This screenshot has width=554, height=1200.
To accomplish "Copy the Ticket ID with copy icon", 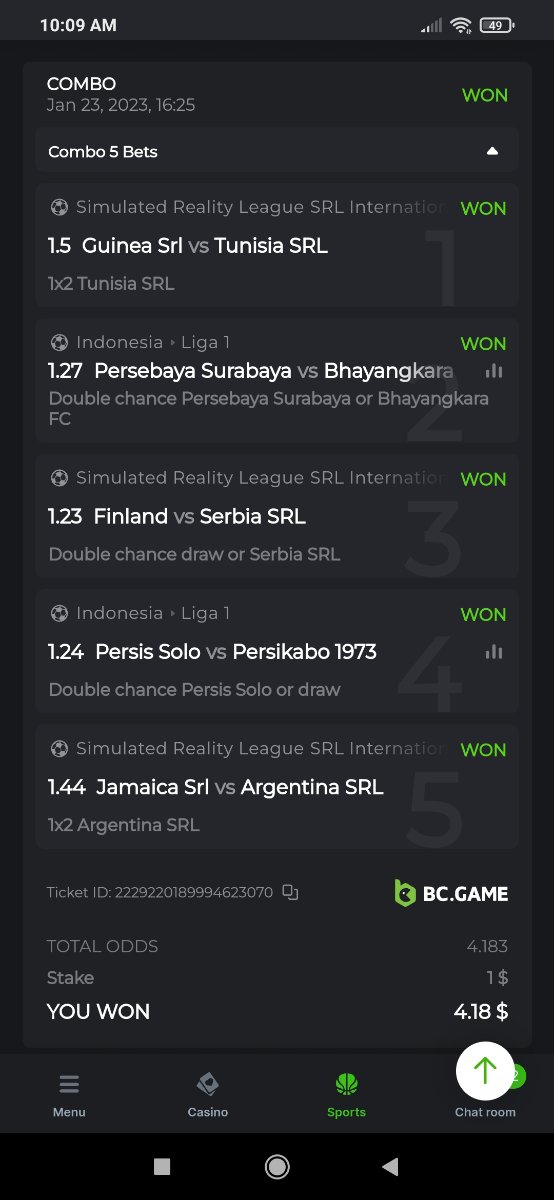I will (x=290, y=892).
